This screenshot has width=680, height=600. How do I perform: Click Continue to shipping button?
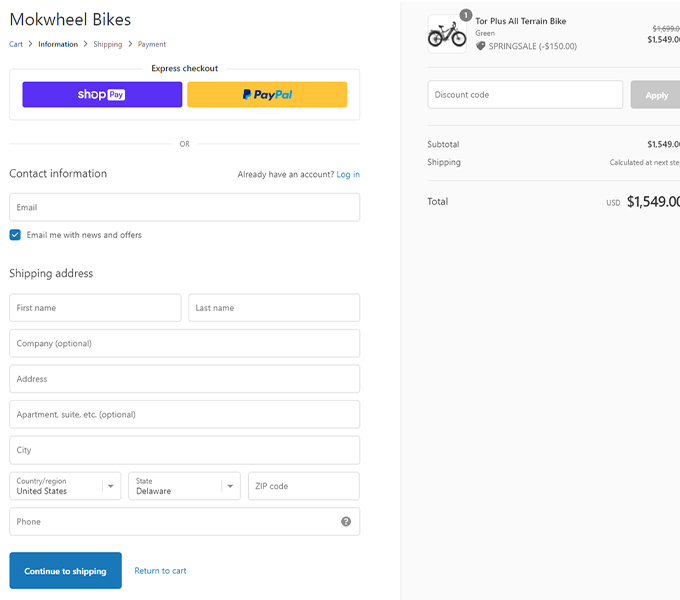tap(65, 571)
